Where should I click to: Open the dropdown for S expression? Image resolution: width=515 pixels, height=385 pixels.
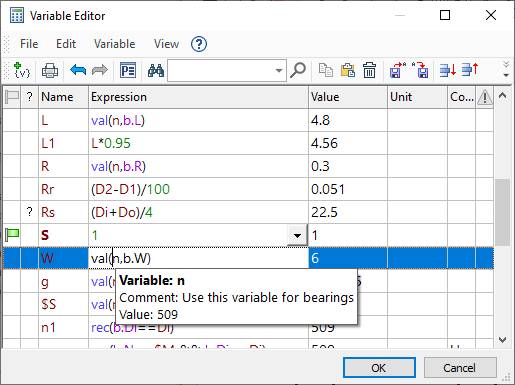(297, 235)
